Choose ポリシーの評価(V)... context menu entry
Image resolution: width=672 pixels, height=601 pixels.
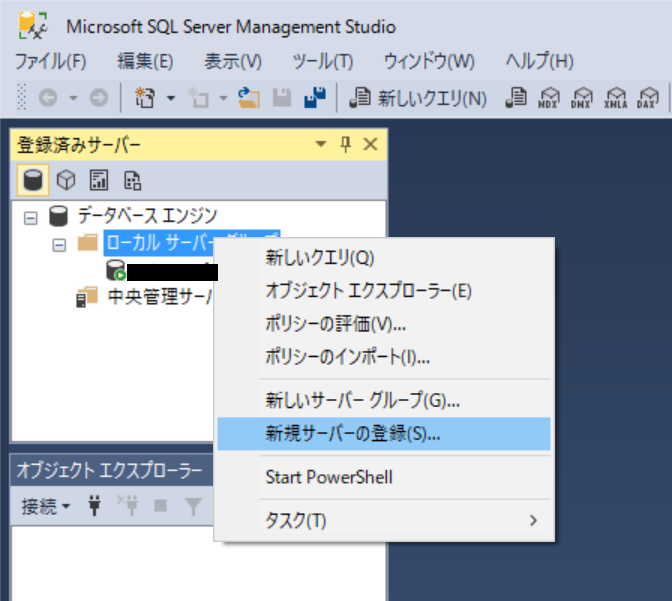pyautogui.click(x=384, y=324)
